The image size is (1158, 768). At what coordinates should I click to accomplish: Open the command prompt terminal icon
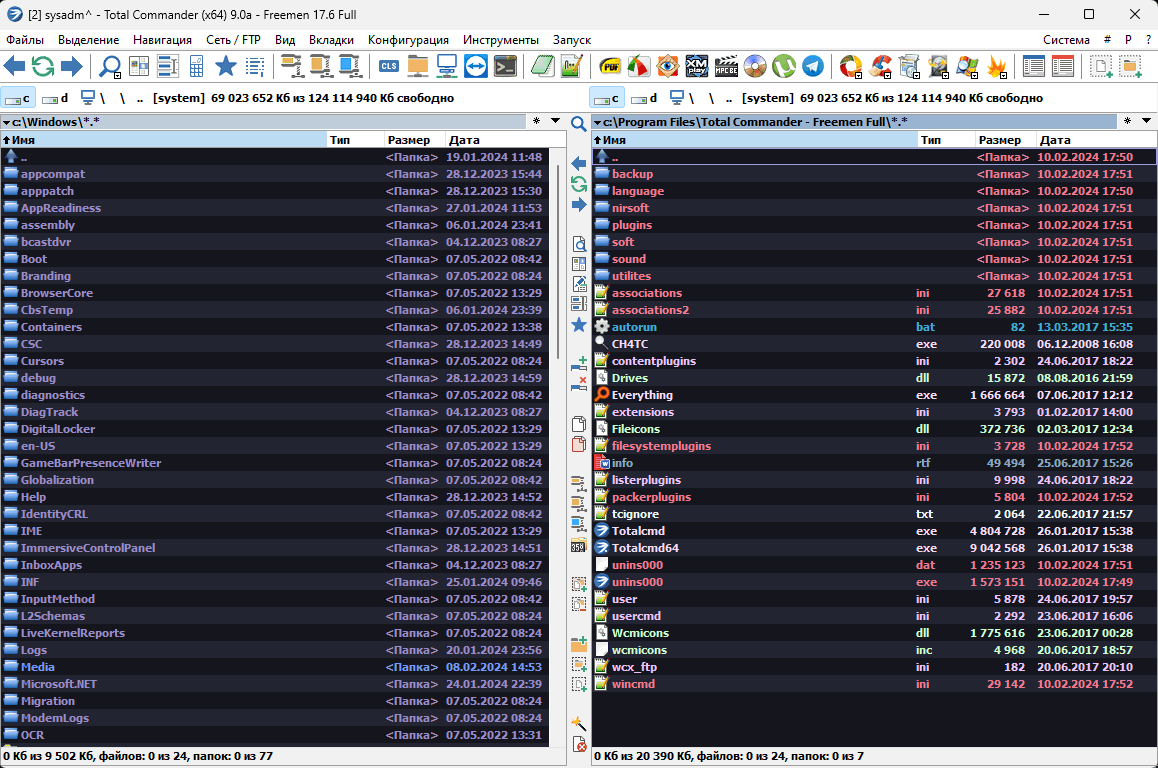[506, 67]
